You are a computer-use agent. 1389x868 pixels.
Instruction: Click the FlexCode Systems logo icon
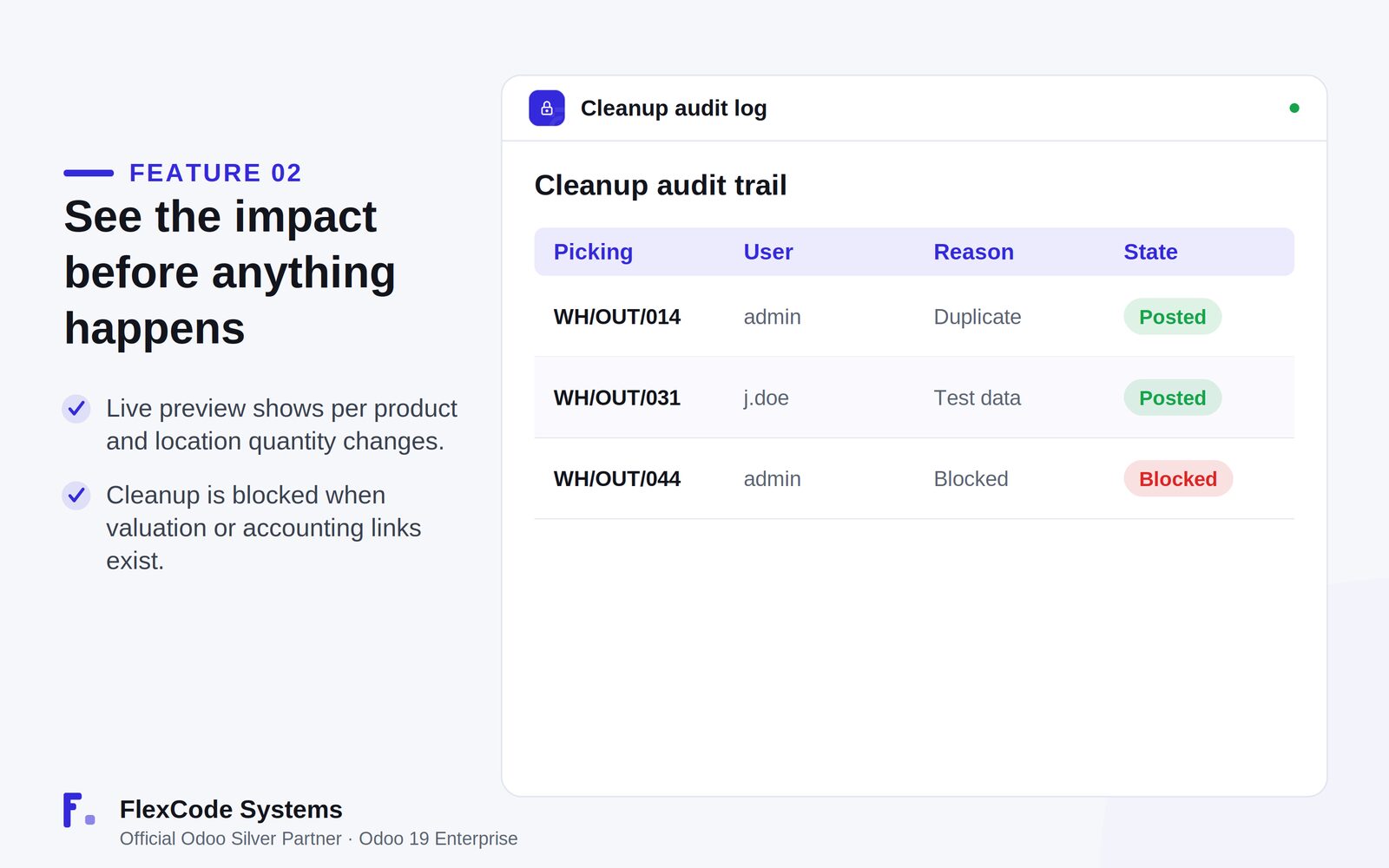[x=79, y=810]
